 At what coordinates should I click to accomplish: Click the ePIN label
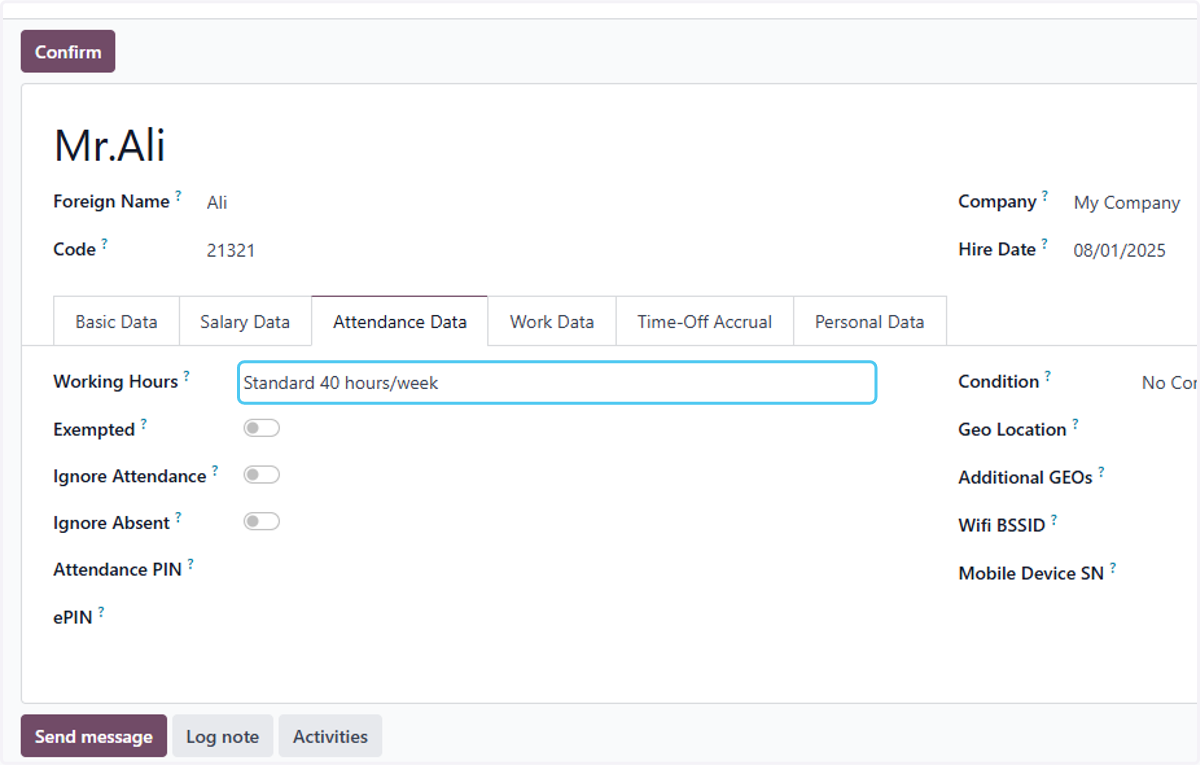tap(73, 618)
